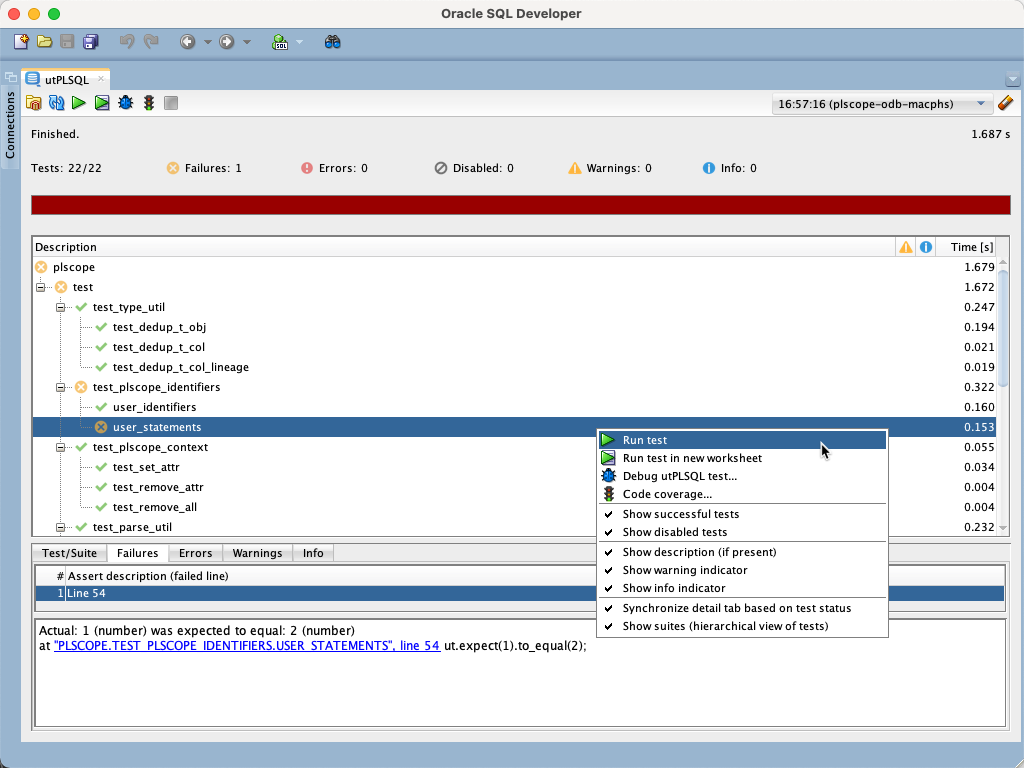Select the Debug utPLSQL test toolbar icon
Image resolution: width=1024 pixels, height=768 pixels.
click(x=125, y=102)
